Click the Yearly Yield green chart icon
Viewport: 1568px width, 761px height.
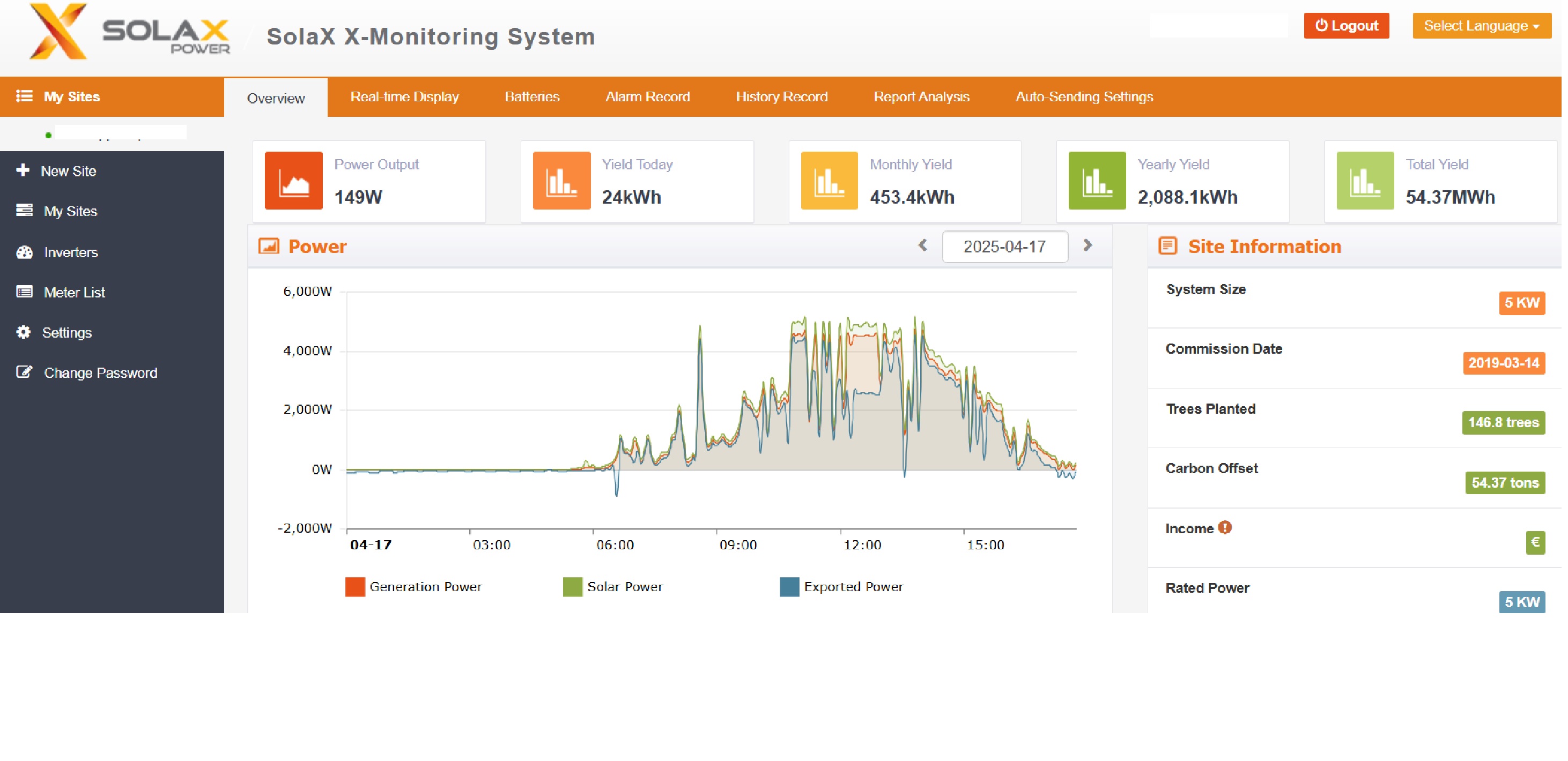click(x=1097, y=181)
